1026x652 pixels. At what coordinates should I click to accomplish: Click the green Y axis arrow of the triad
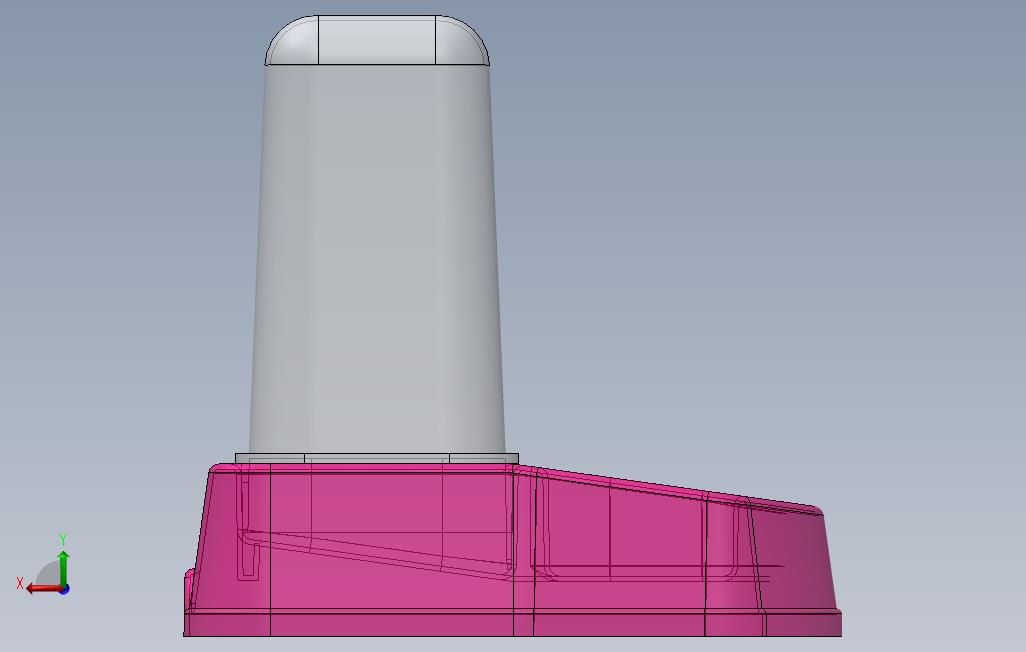click(63, 568)
